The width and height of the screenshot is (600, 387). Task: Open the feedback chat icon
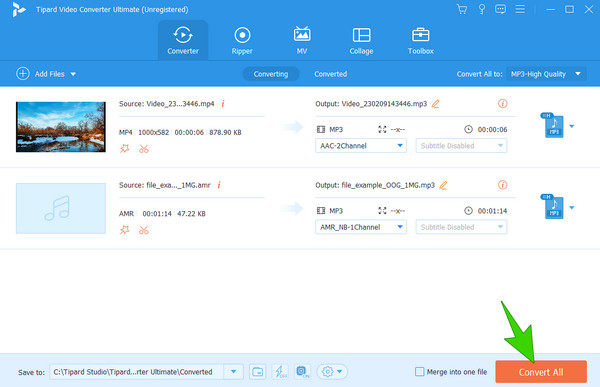(500, 9)
